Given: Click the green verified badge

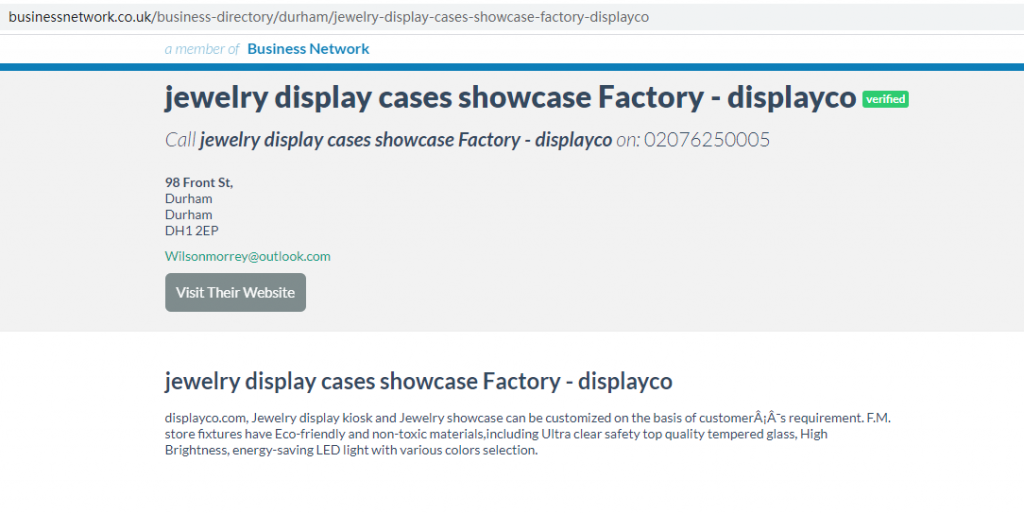Looking at the screenshot, I should 885,99.
